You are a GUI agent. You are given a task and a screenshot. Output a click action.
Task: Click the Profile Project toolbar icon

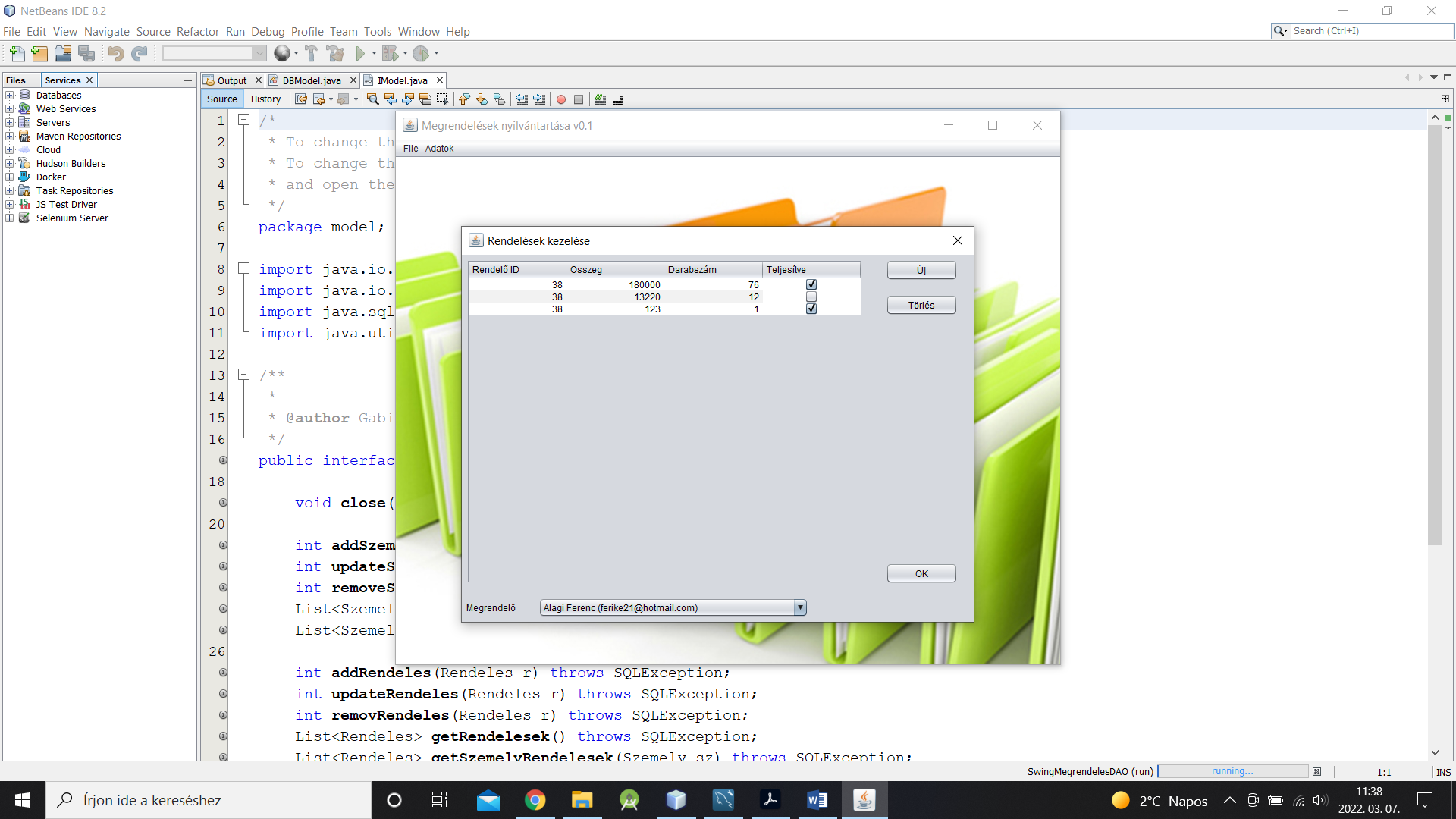[x=421, y=54]
